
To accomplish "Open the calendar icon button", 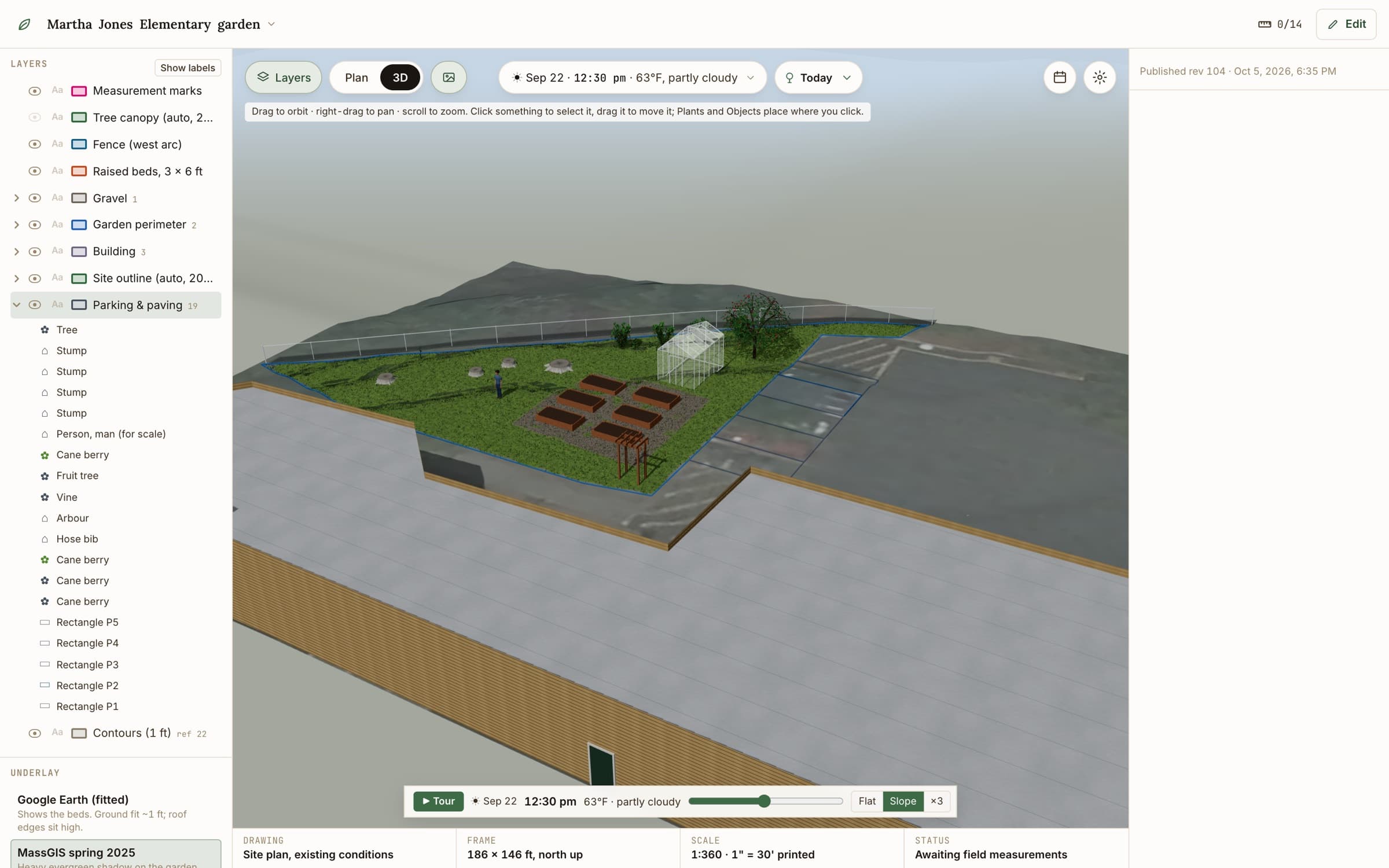I will [x=1060, y=78].
